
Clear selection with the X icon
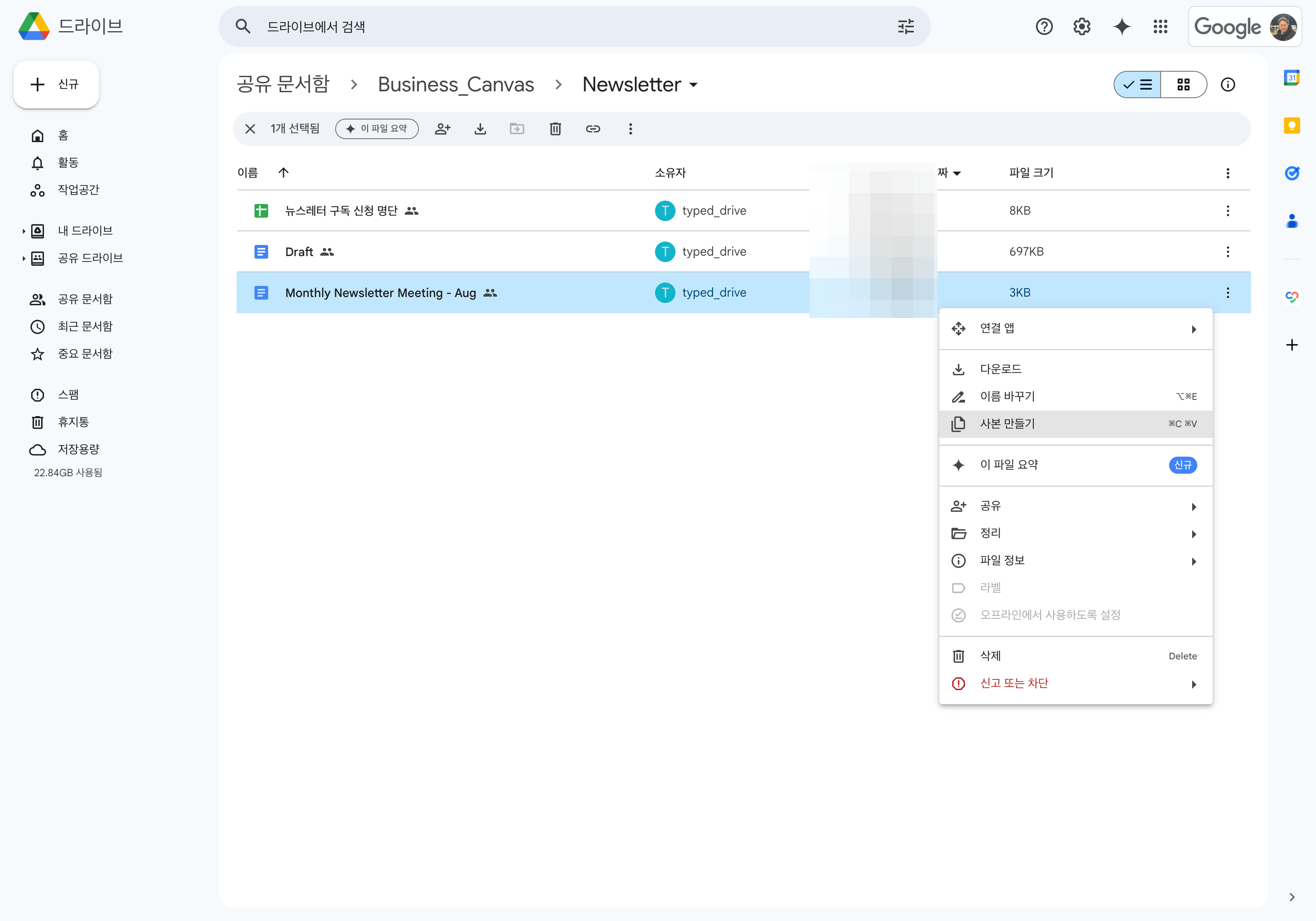point(250,129)
